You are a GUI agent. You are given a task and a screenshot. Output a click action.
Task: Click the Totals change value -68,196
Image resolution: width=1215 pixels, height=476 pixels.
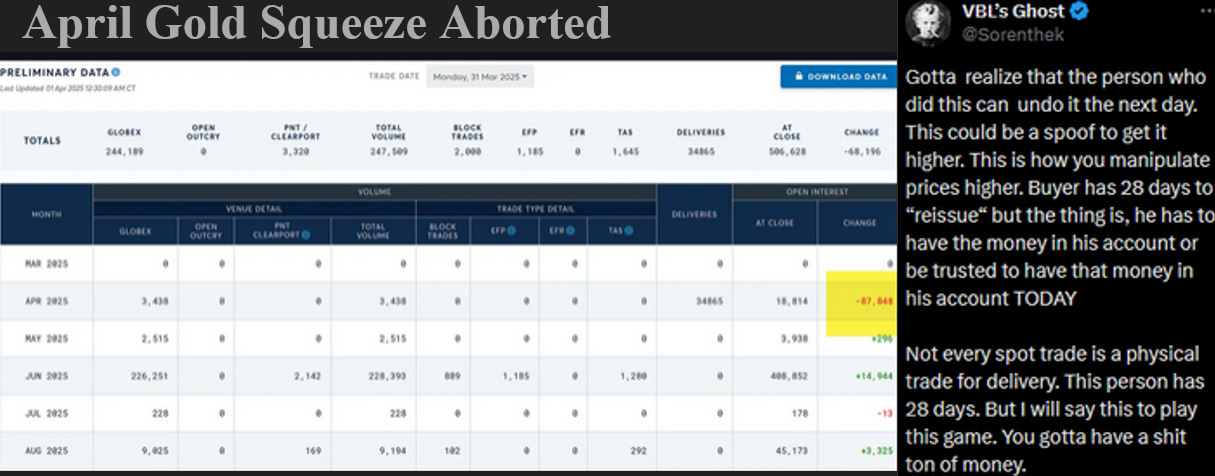[860, 151]
